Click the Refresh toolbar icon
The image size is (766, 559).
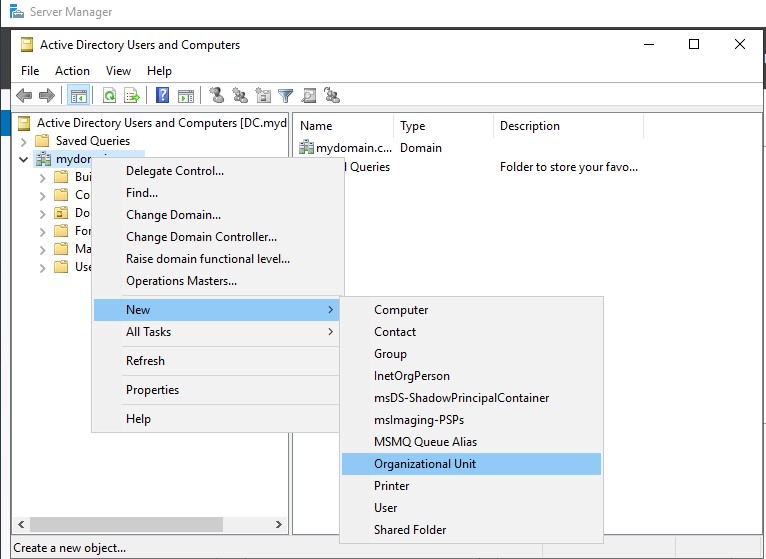(109, 95)
